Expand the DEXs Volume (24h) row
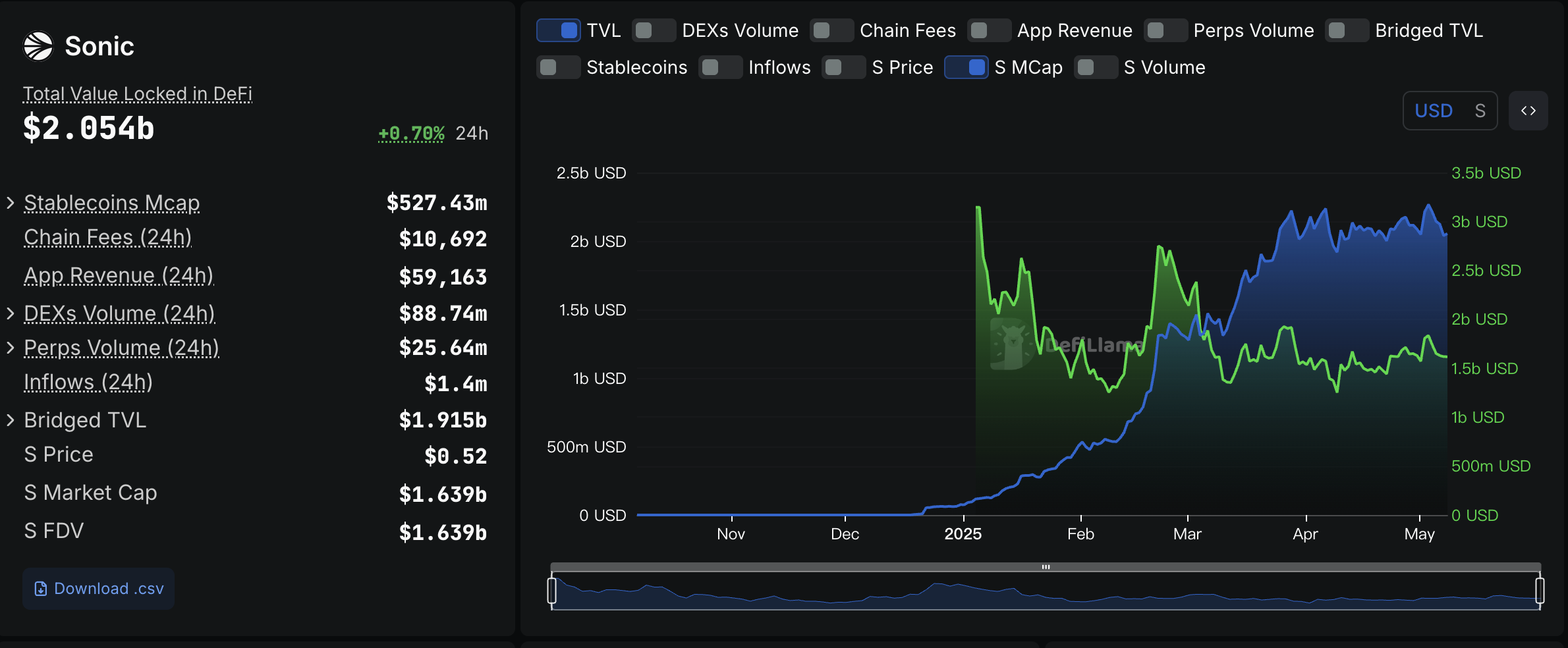Viewport: 1568px width, 648px height. (11, 313)
